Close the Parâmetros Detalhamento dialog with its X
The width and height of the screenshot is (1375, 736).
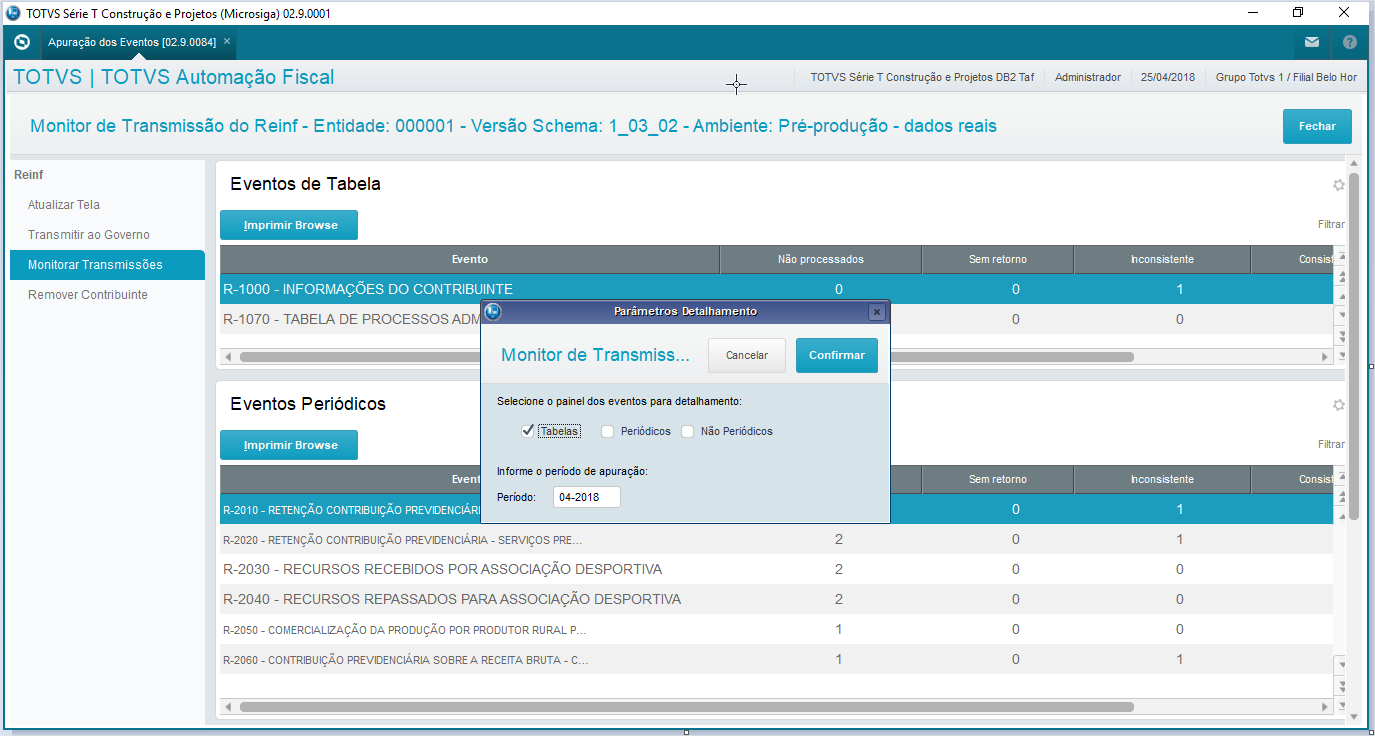coord(877,311)
